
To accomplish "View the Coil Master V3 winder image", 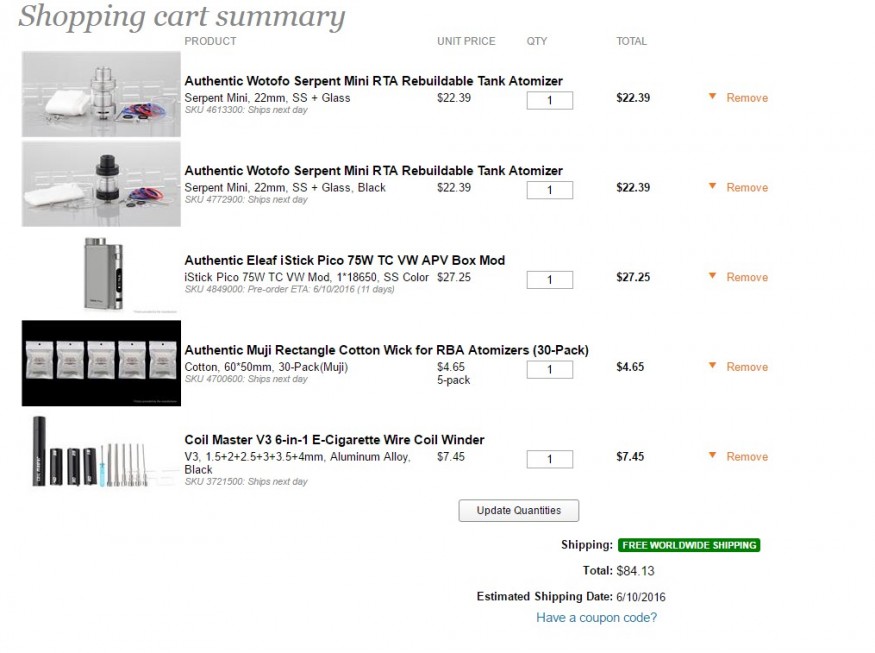I will pos(101,452).
